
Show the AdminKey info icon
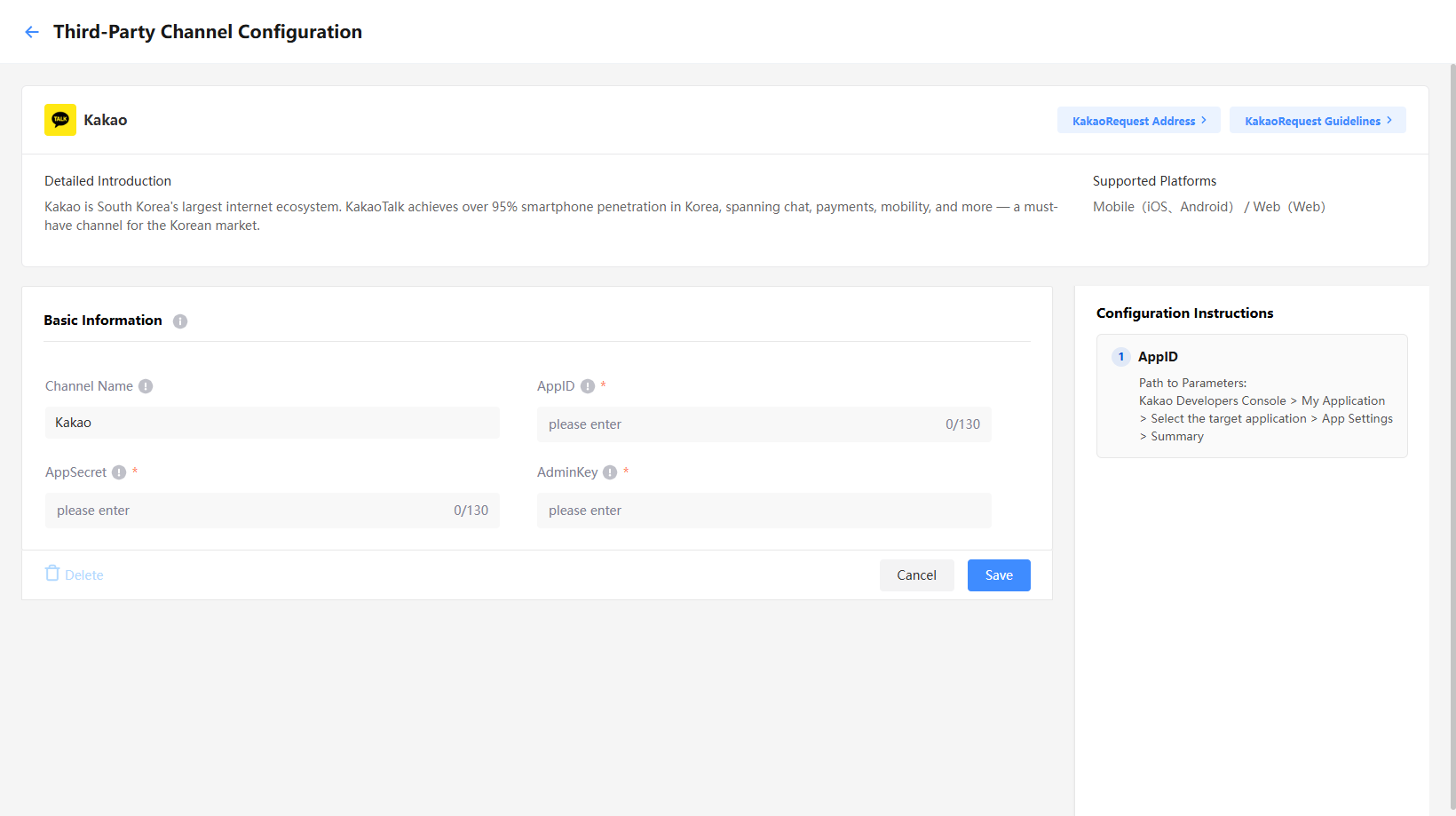[610, 472]
